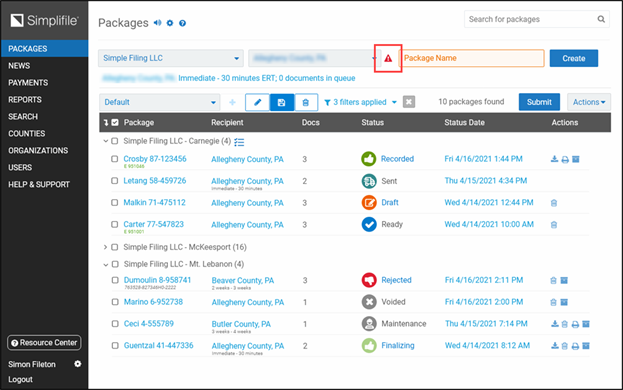Delete the Carter 77-547823 package

pyautogui.click(x=554, y=225)
